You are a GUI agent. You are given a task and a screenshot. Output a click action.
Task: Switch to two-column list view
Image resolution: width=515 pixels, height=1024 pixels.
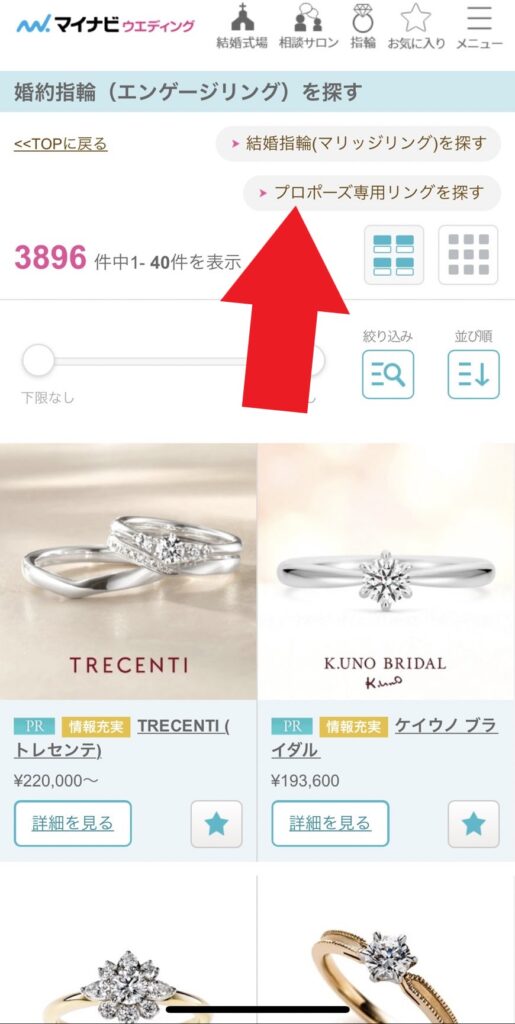click(394, 255)
